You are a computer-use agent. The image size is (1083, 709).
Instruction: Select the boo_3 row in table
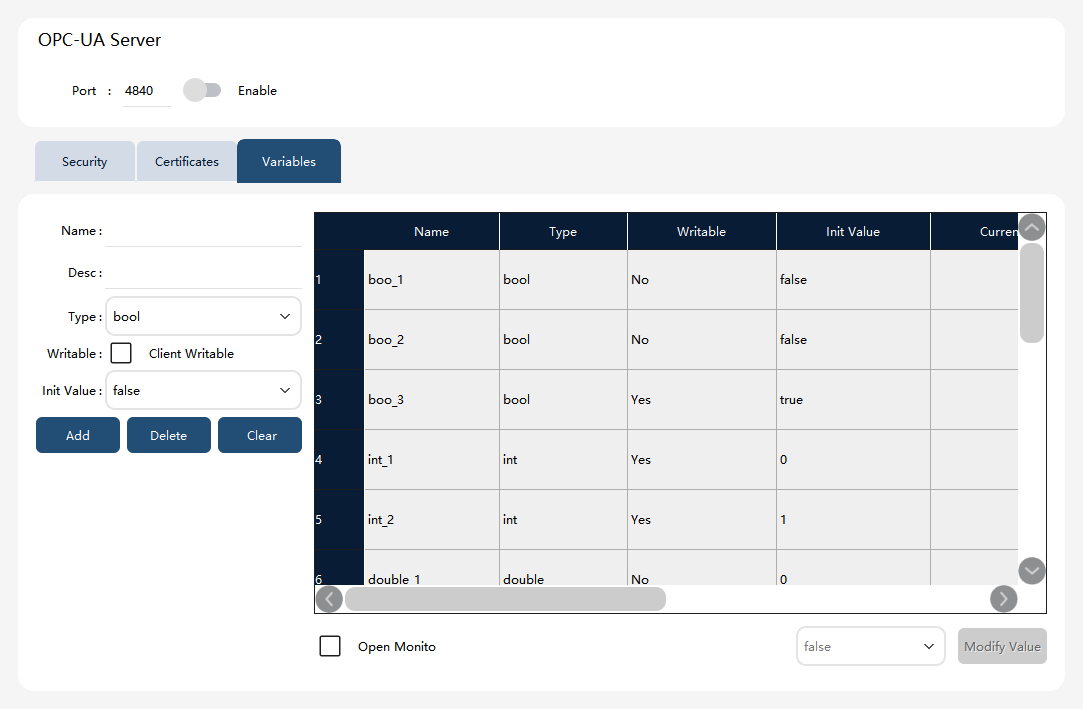tap(666, 400)
